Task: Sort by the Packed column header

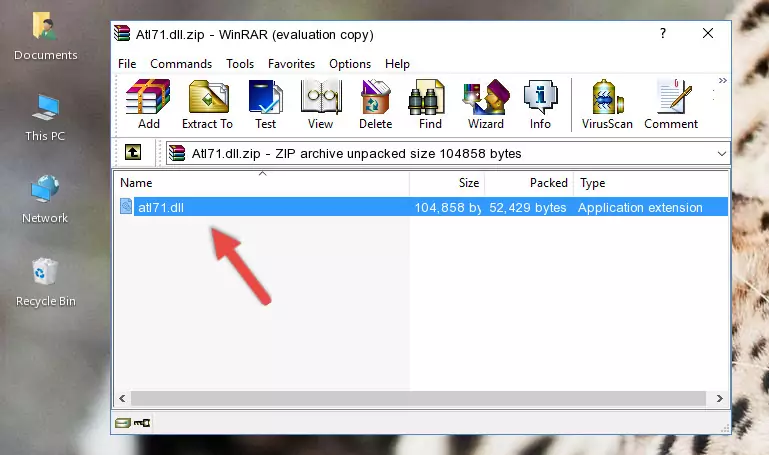Action: pos(529,183)
